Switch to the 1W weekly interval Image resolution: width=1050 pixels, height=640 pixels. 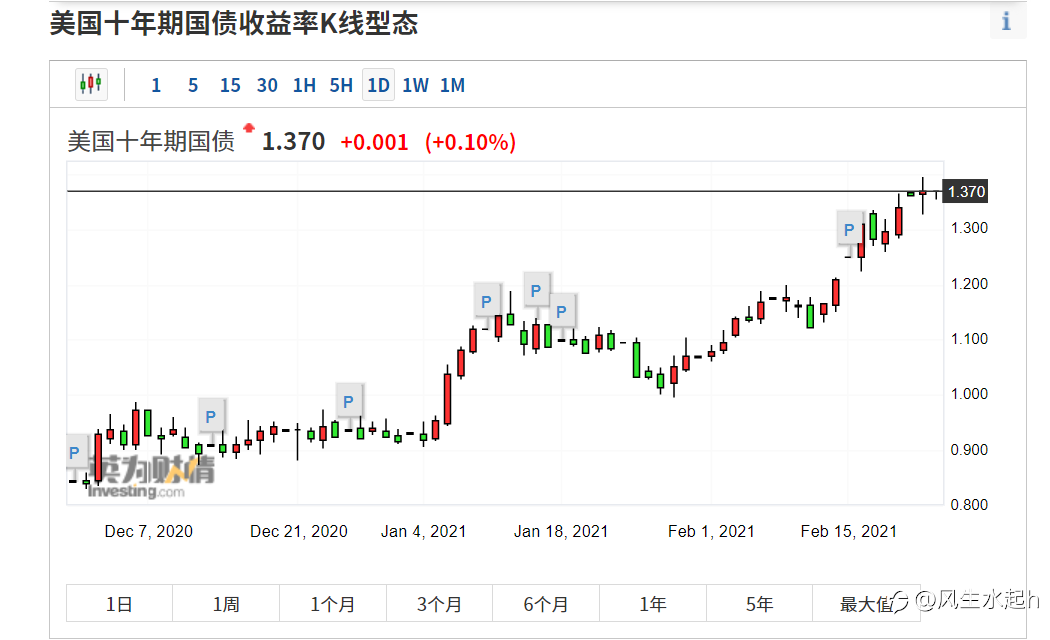point(415,85)
